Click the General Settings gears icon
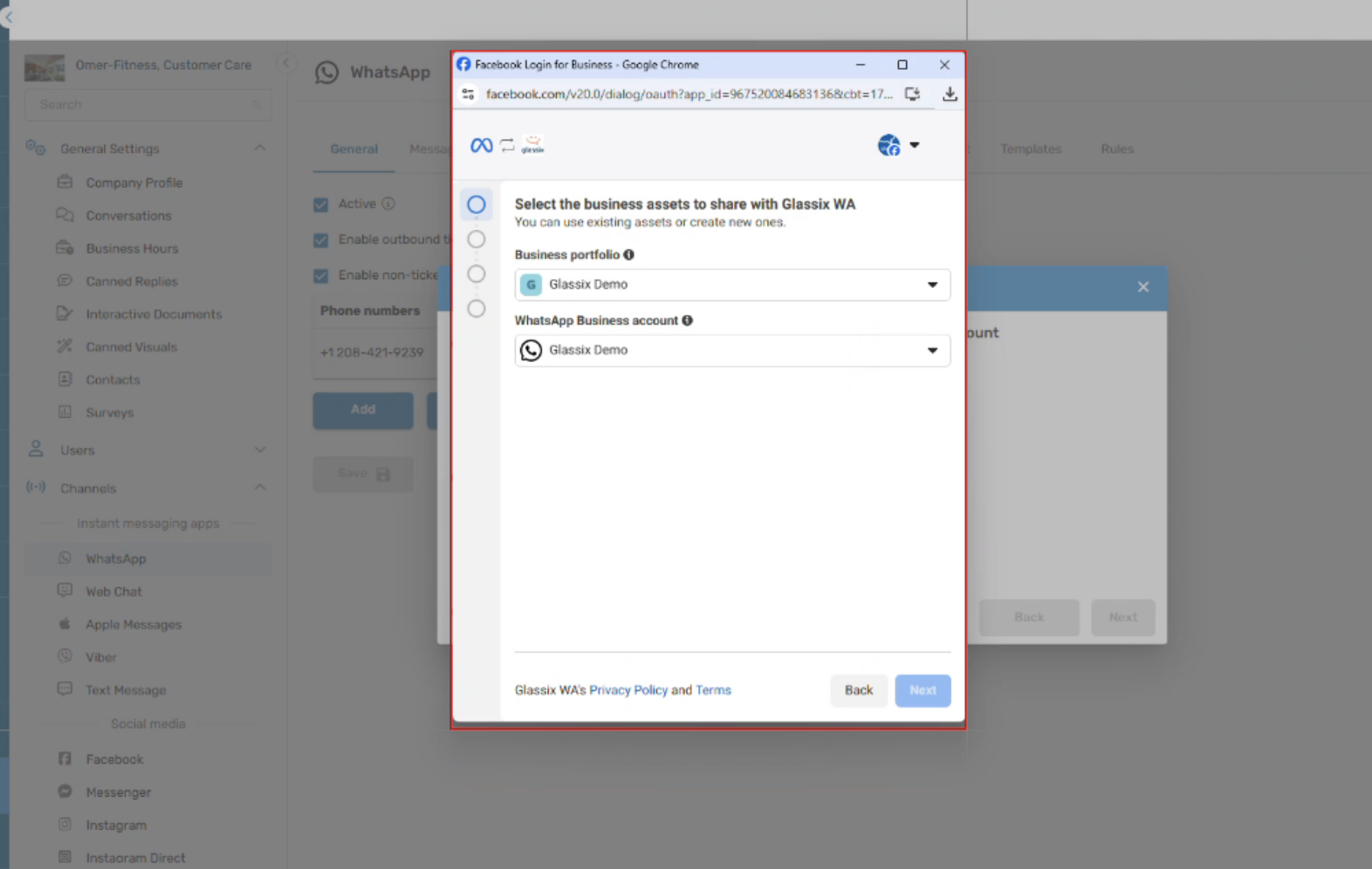1372x869 pixels. coord(36,147)
